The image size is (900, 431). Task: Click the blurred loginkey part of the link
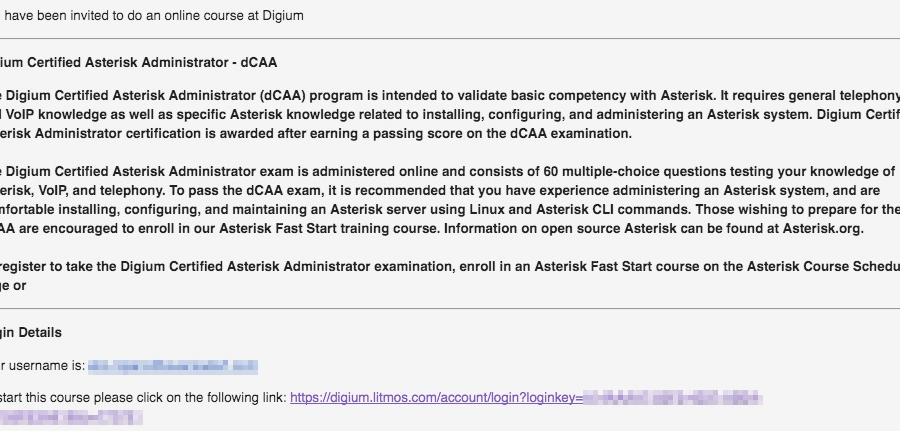pyautogui.click(x=672, y=398)
